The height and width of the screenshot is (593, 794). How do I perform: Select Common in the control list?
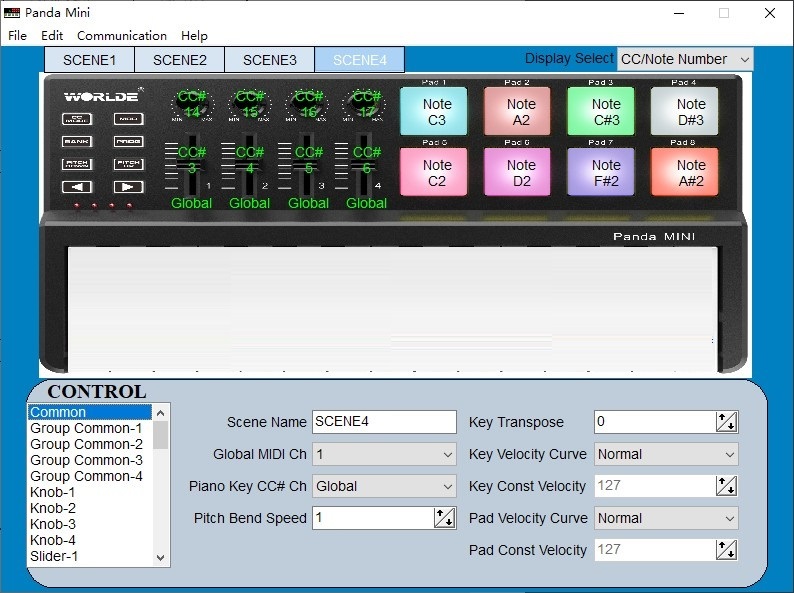click(x=90, y=412)
